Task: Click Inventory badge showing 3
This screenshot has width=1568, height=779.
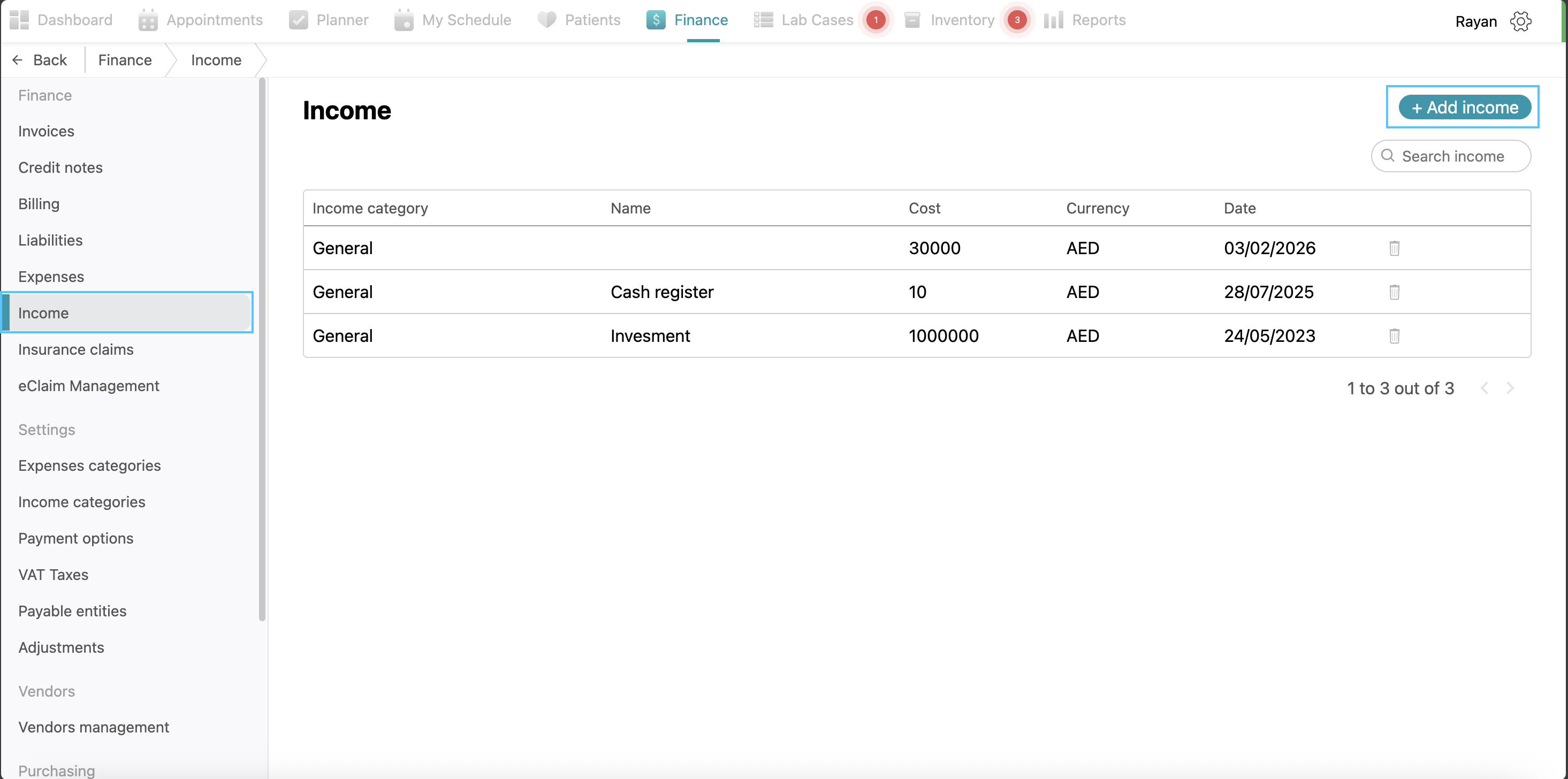Action: [1016, 20]
